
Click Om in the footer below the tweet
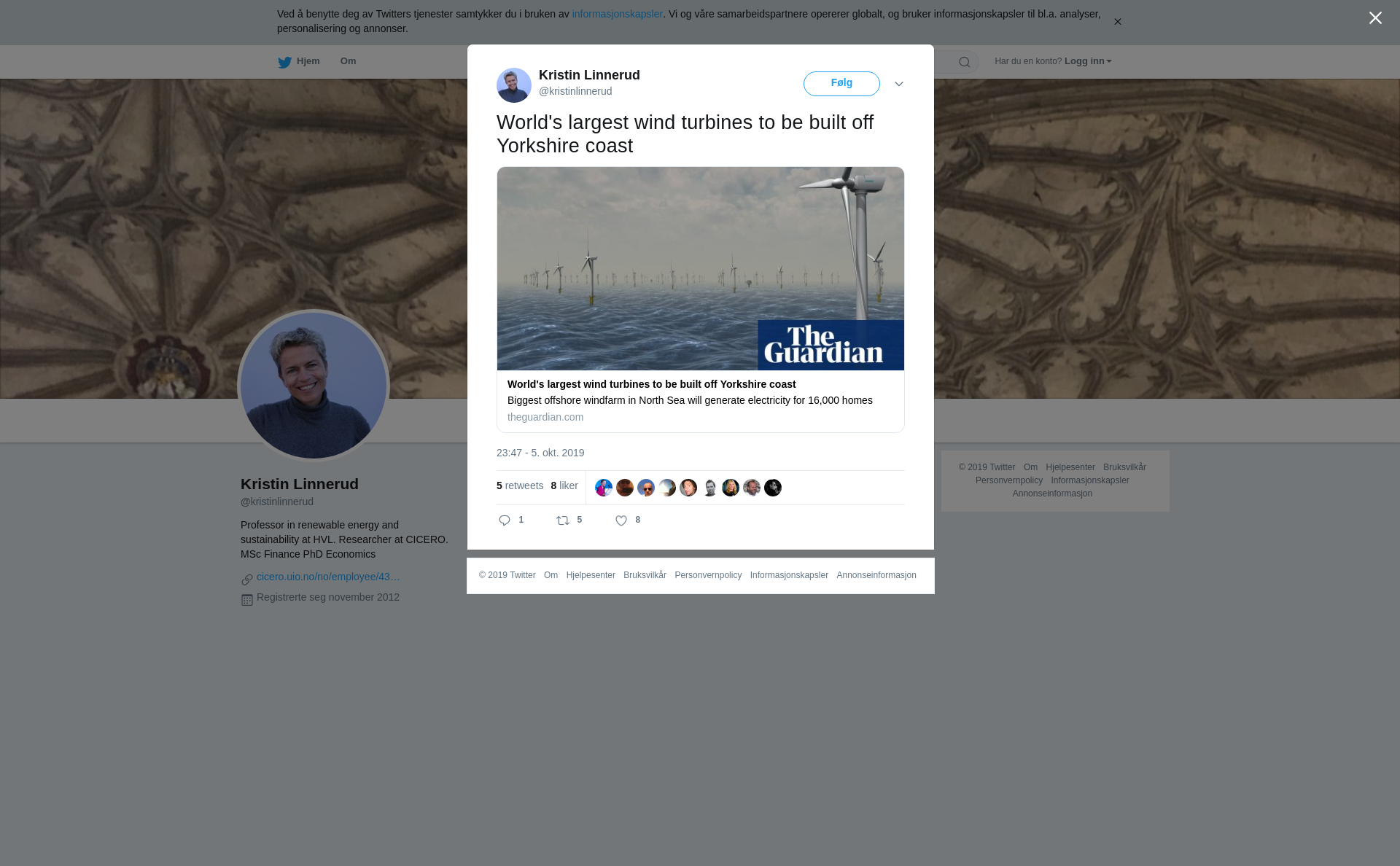[x=551, y=575]
